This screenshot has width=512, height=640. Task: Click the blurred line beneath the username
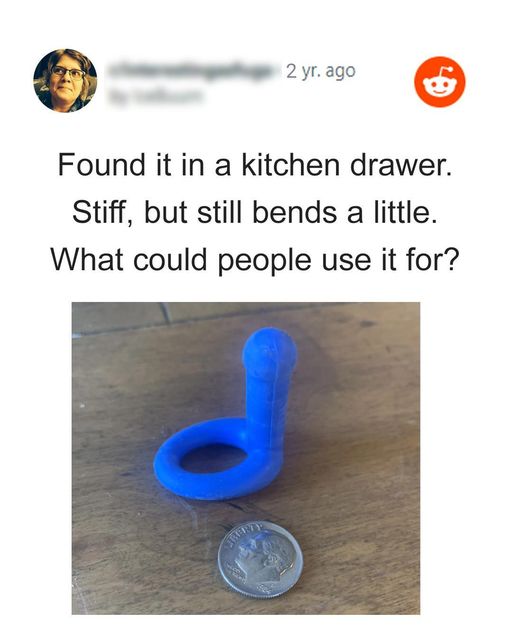pos(156,96)
